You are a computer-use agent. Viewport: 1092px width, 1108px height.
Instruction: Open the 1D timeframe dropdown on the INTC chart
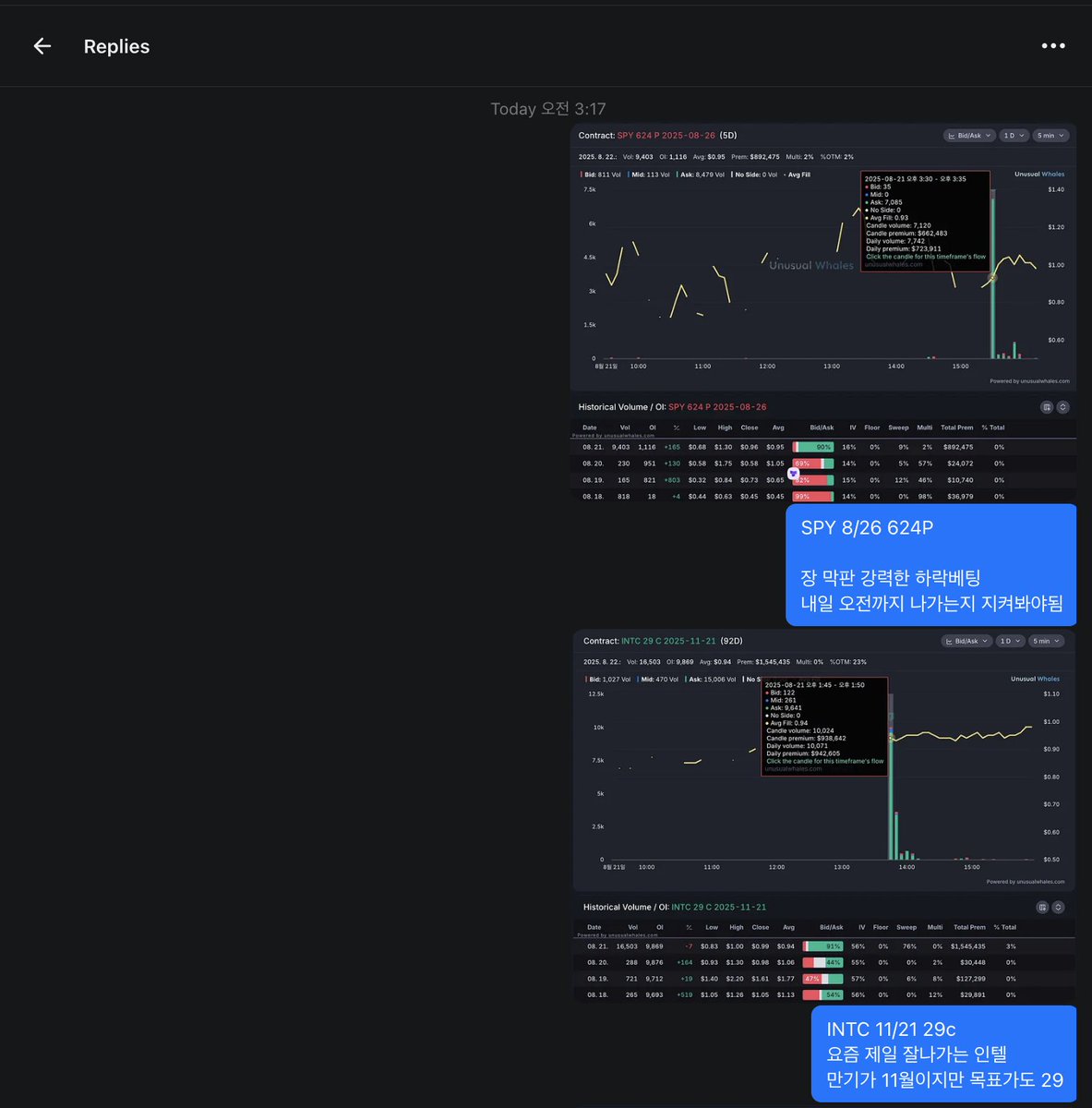[x=1010, y=640]
